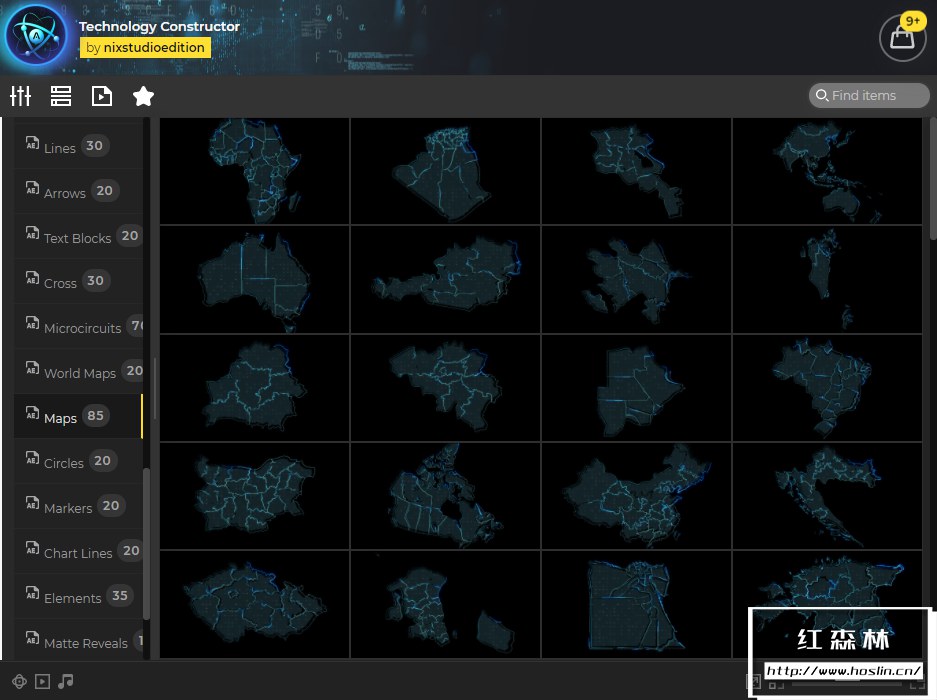Open the shopping bag cart icon
Screen dimensions: 937x700
click(x=902, y=38)
